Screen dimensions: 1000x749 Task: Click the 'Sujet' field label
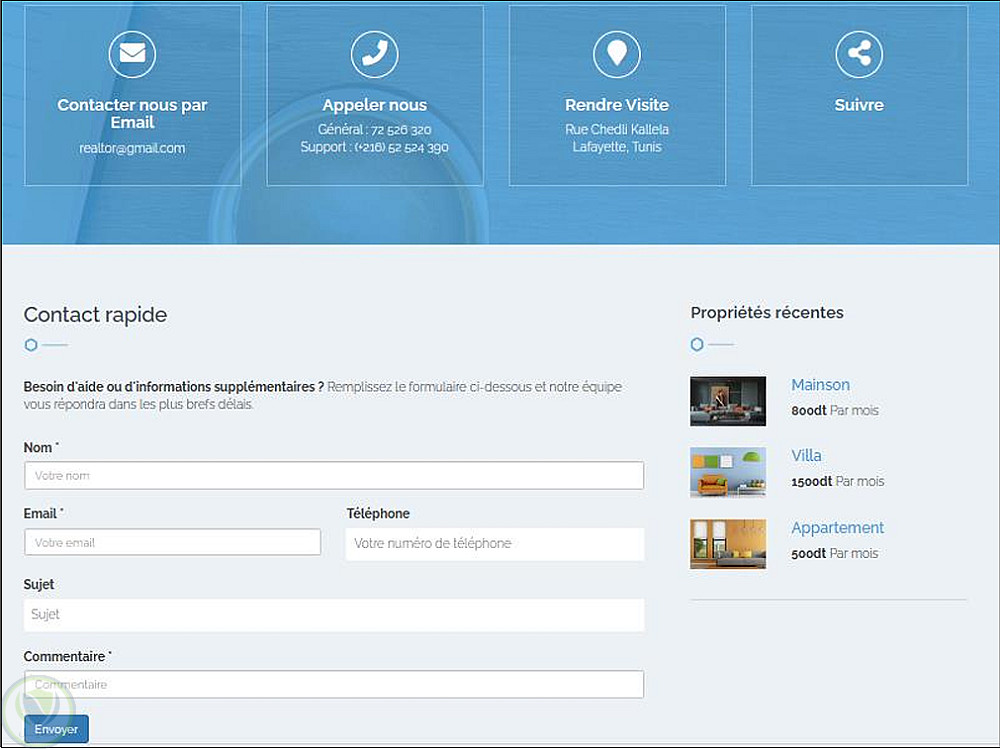click(x=39, y=584)
